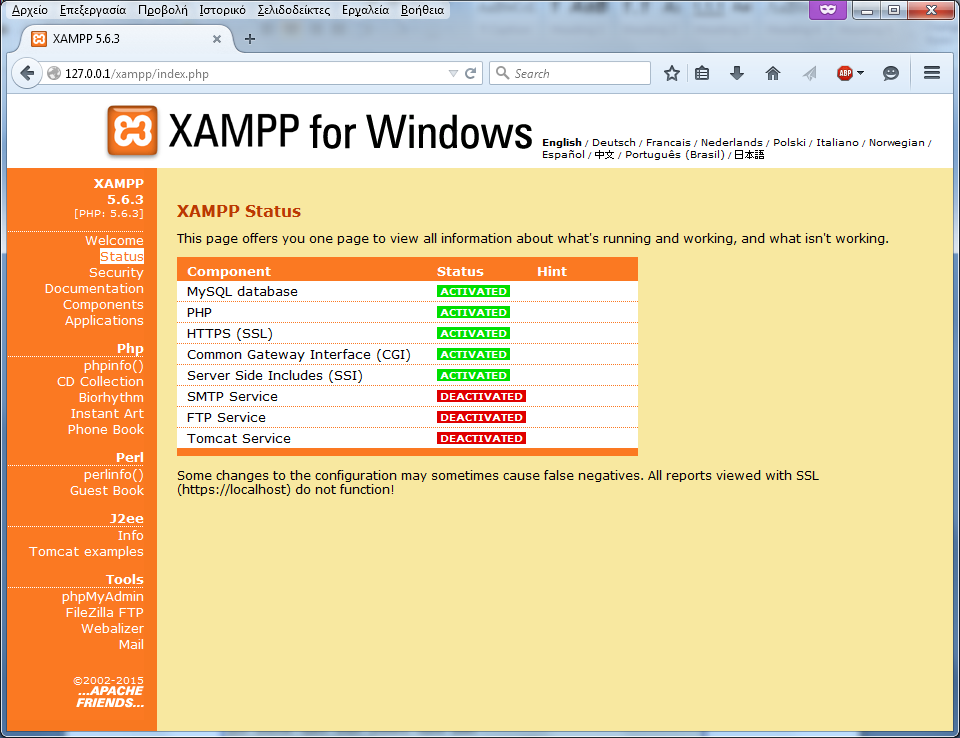Open the Phone Book link
This screenshot has width=960, height=738.
(x=106, y=429)
